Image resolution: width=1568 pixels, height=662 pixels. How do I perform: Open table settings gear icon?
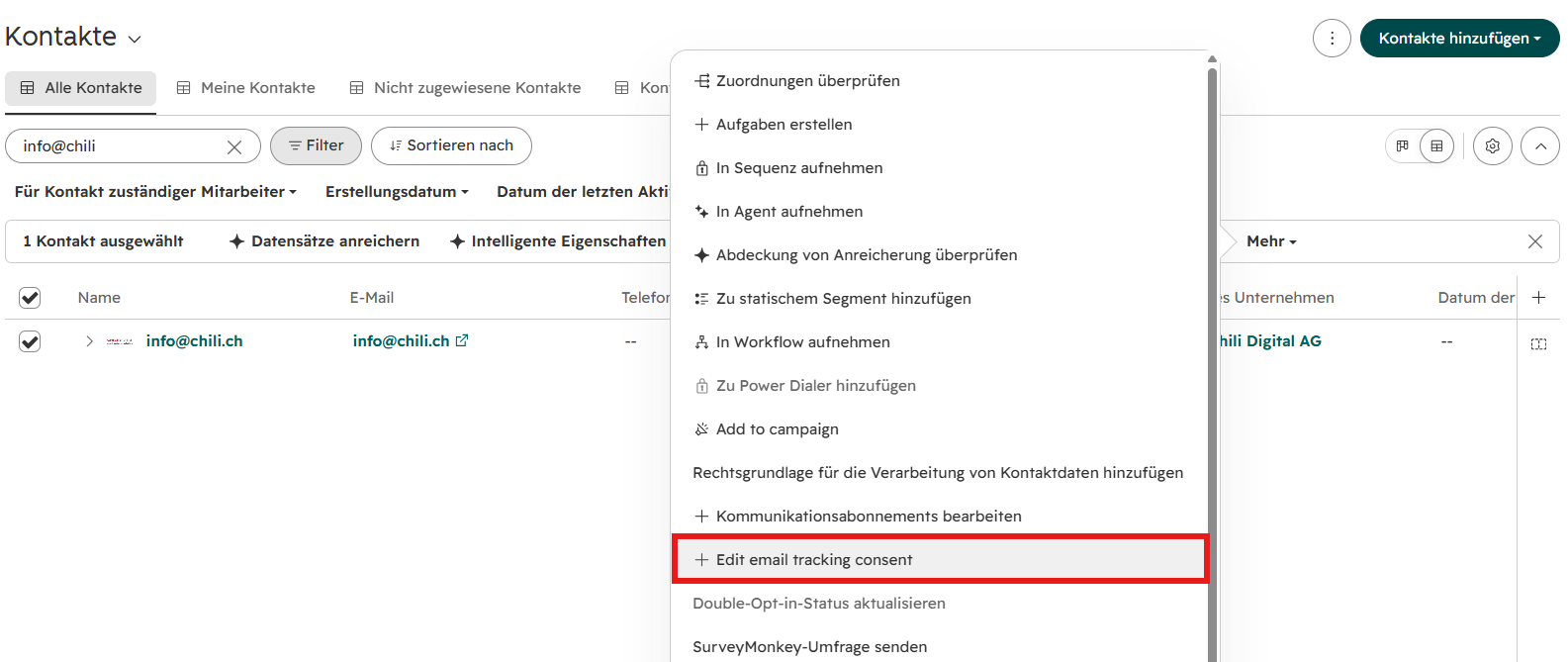click(1493, 146)
